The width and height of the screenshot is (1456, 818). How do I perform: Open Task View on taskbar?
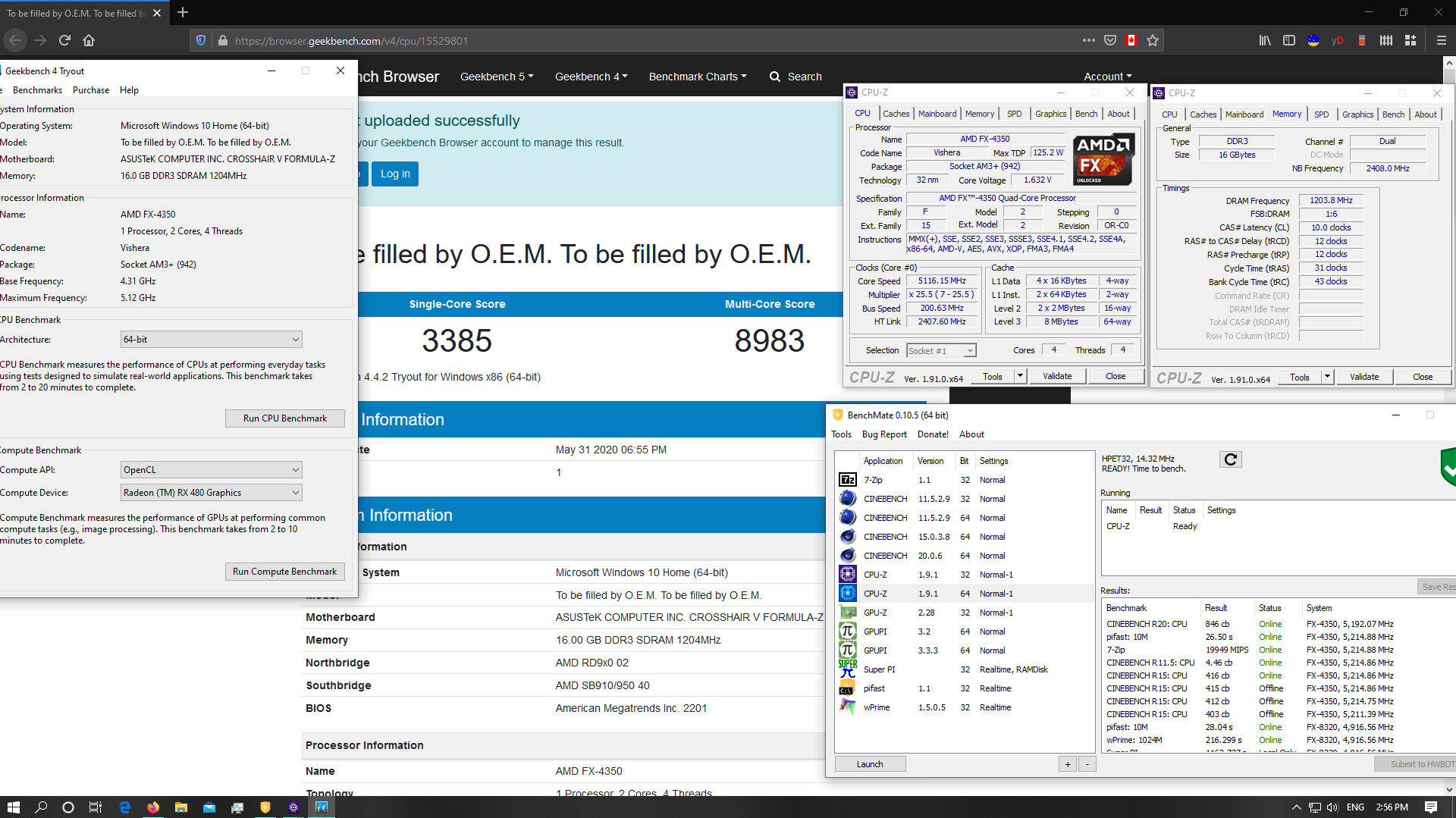(x=96, y=807)
